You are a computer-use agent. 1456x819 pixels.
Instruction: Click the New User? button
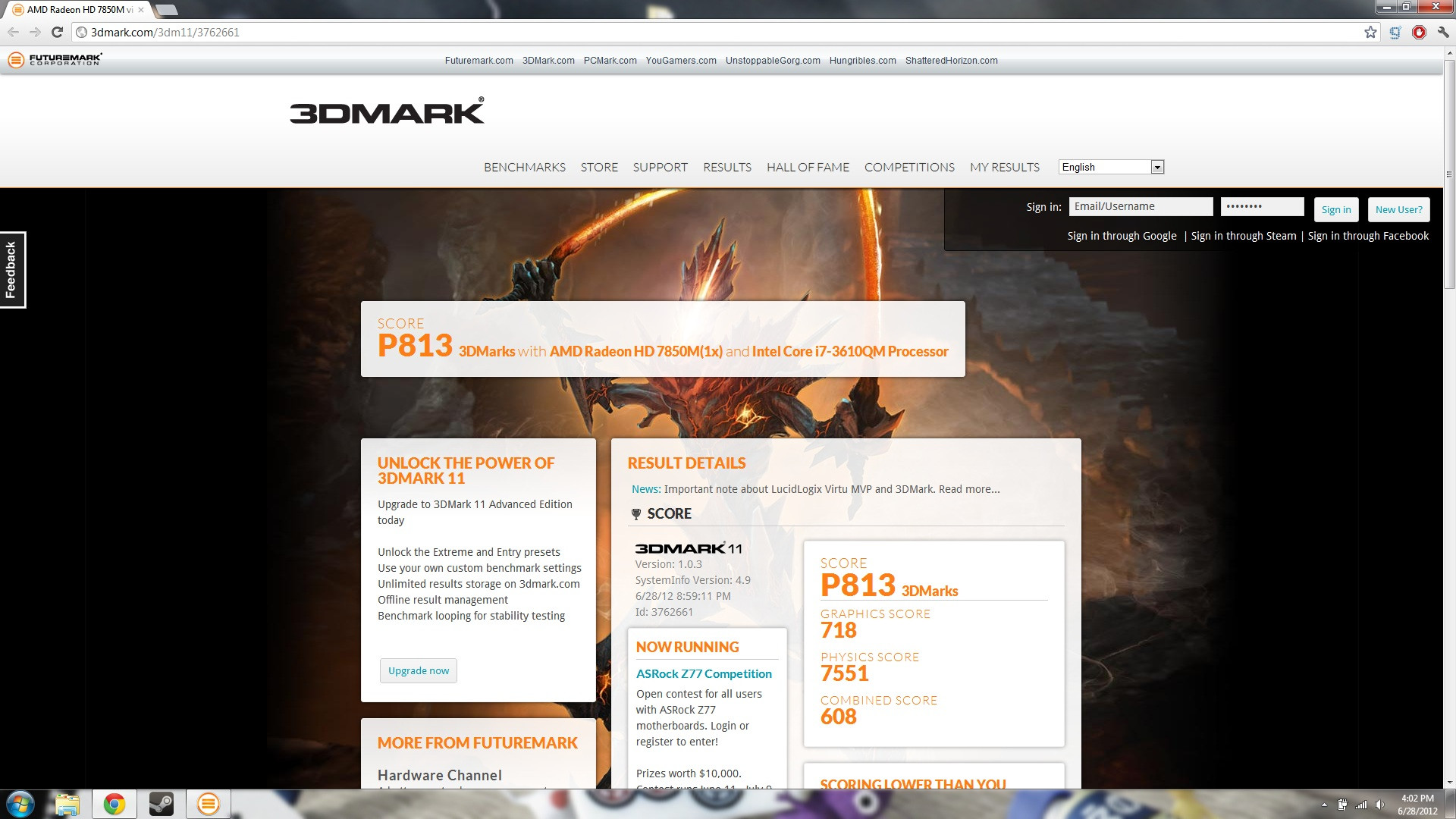[x=1398, y=210]
